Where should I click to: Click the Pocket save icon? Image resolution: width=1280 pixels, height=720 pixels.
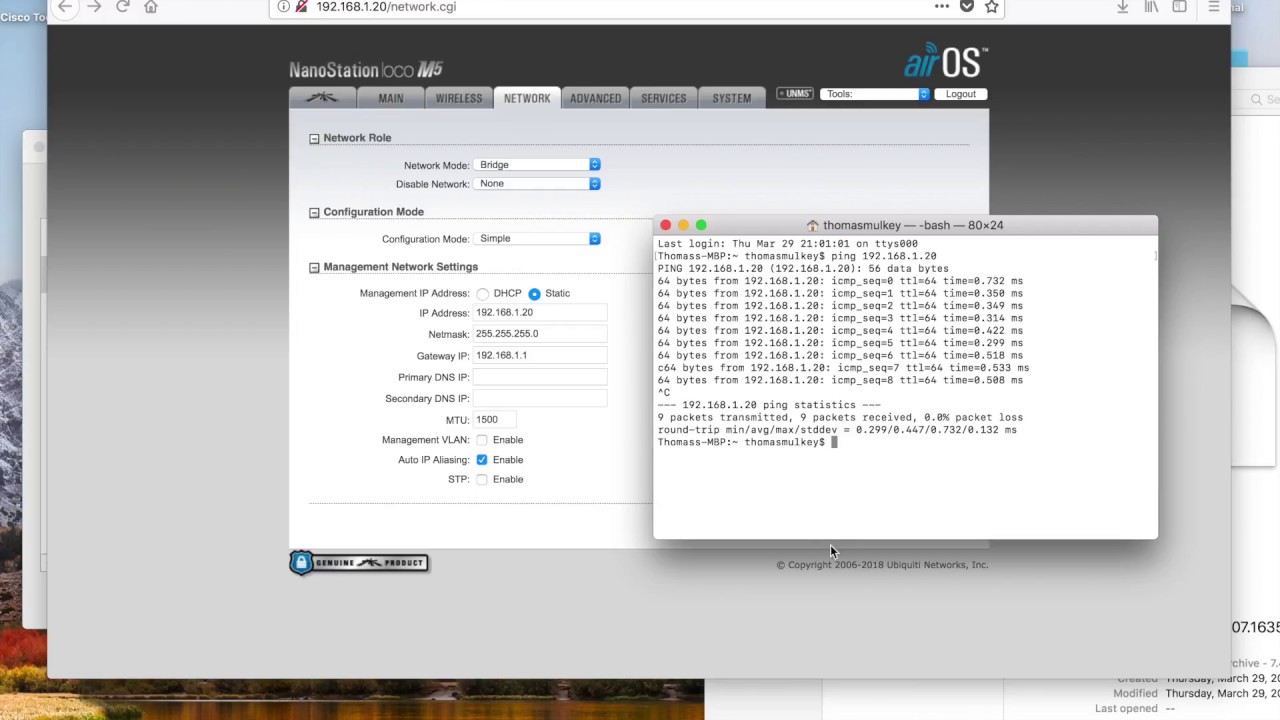point(967,6)
